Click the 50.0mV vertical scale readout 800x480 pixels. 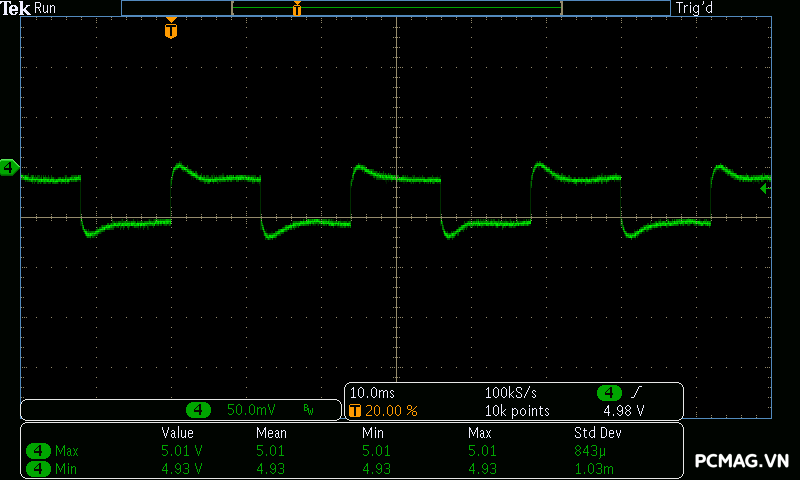(251, 410)
